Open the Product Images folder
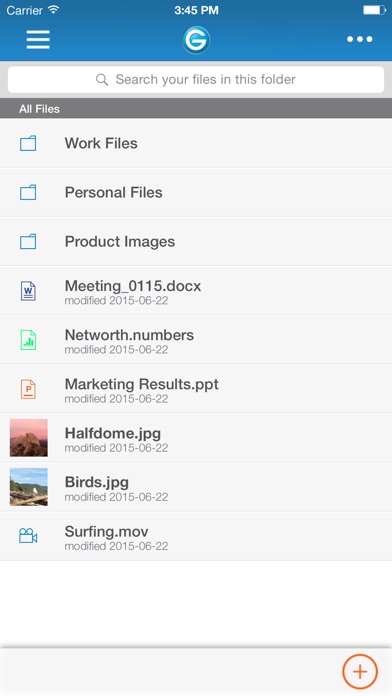The image size is (392, 696). click(x=196, y=241)
